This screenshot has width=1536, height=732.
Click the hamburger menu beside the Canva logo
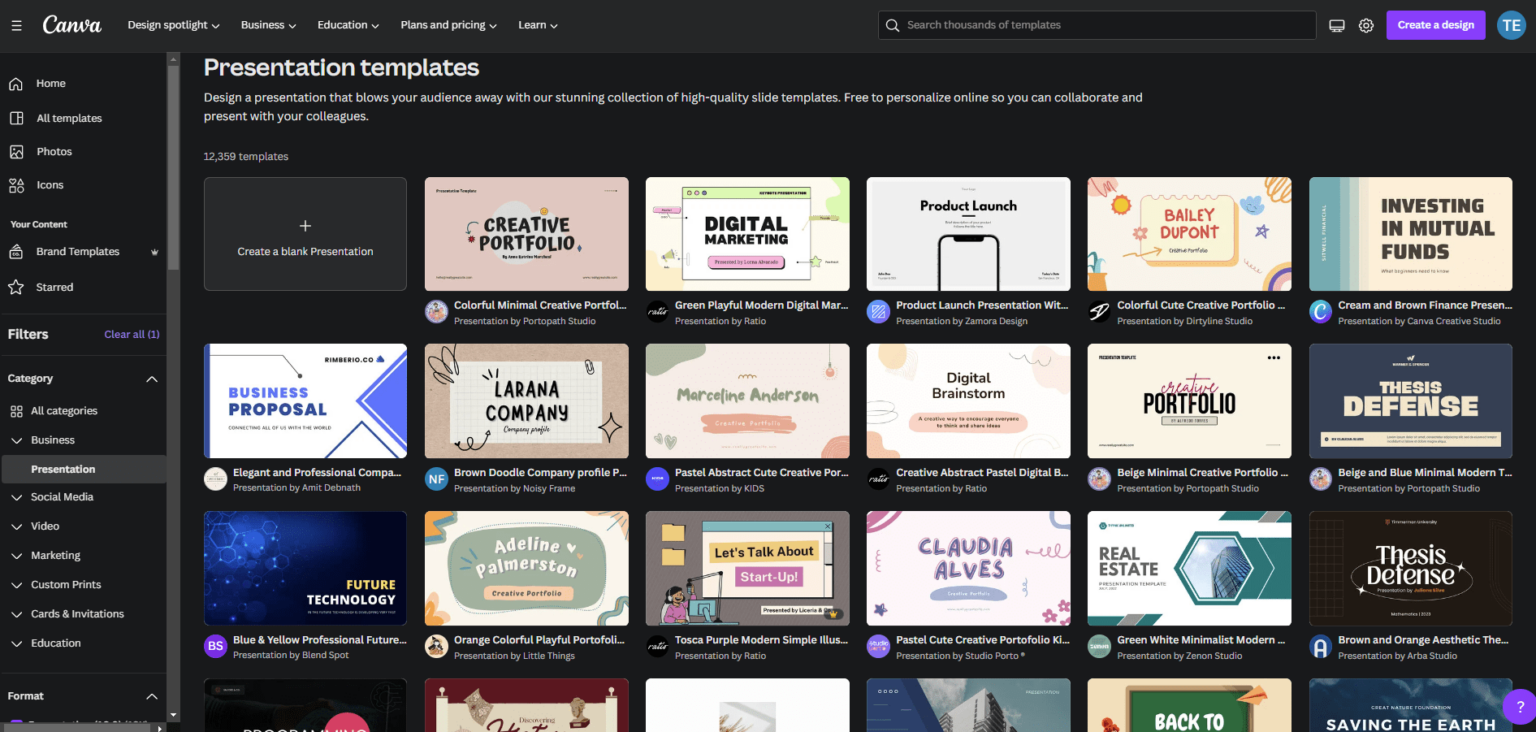pyautogui.click(x=16, y=25)
